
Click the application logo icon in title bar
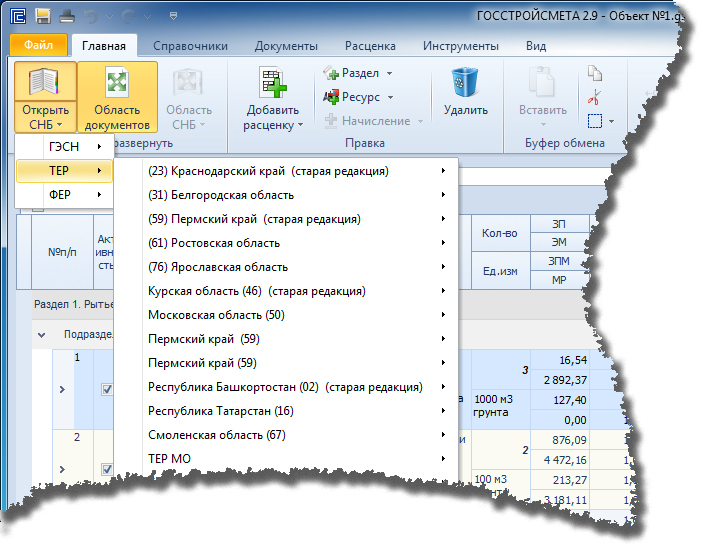(18, 17)
